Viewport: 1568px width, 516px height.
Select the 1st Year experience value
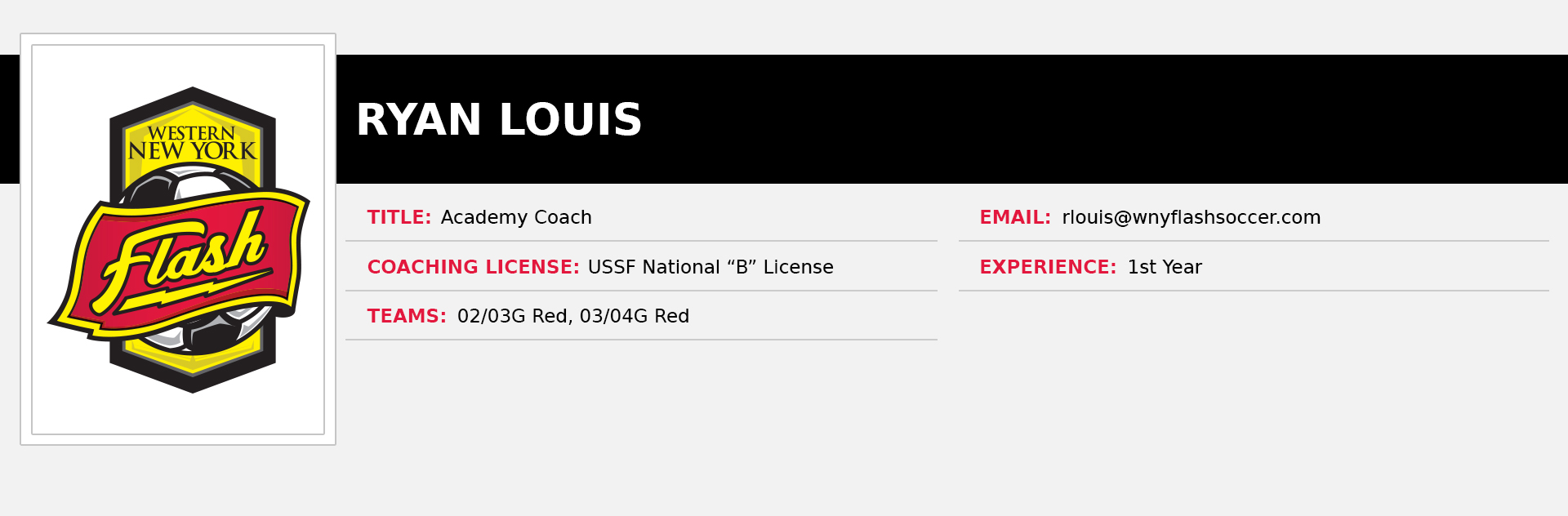1165,267
